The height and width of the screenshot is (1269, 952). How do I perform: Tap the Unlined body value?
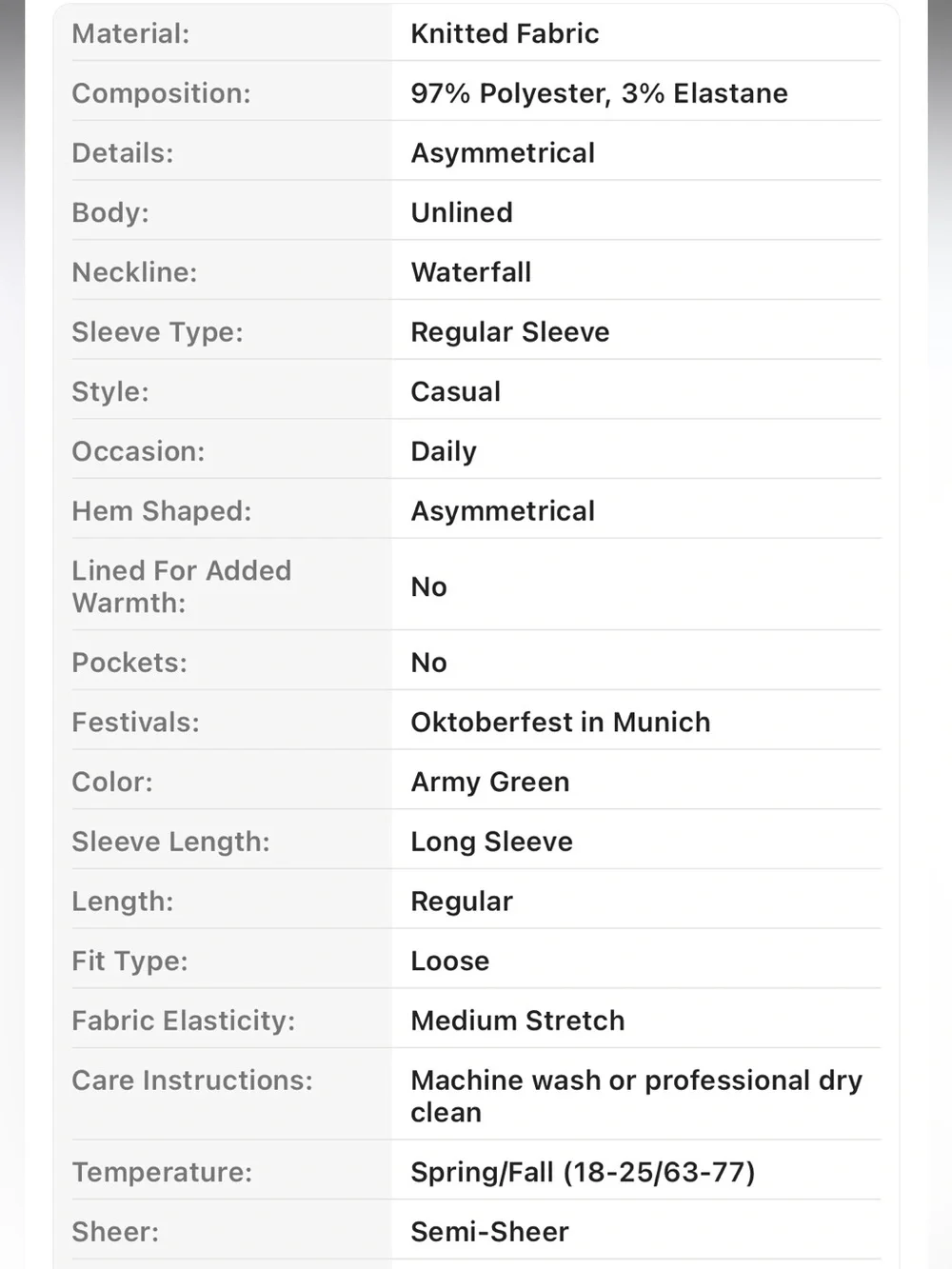pyautogui.click(x=462, y=212)
